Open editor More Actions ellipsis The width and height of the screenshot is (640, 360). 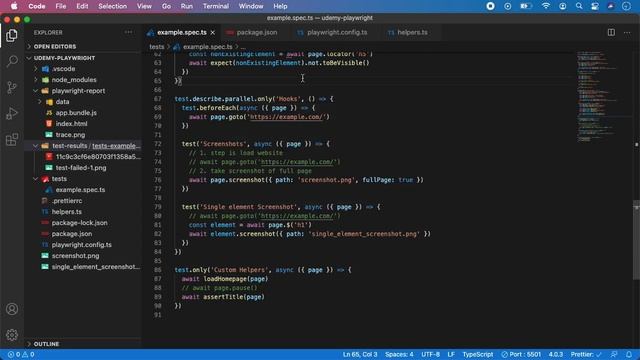tap(627, 32)
